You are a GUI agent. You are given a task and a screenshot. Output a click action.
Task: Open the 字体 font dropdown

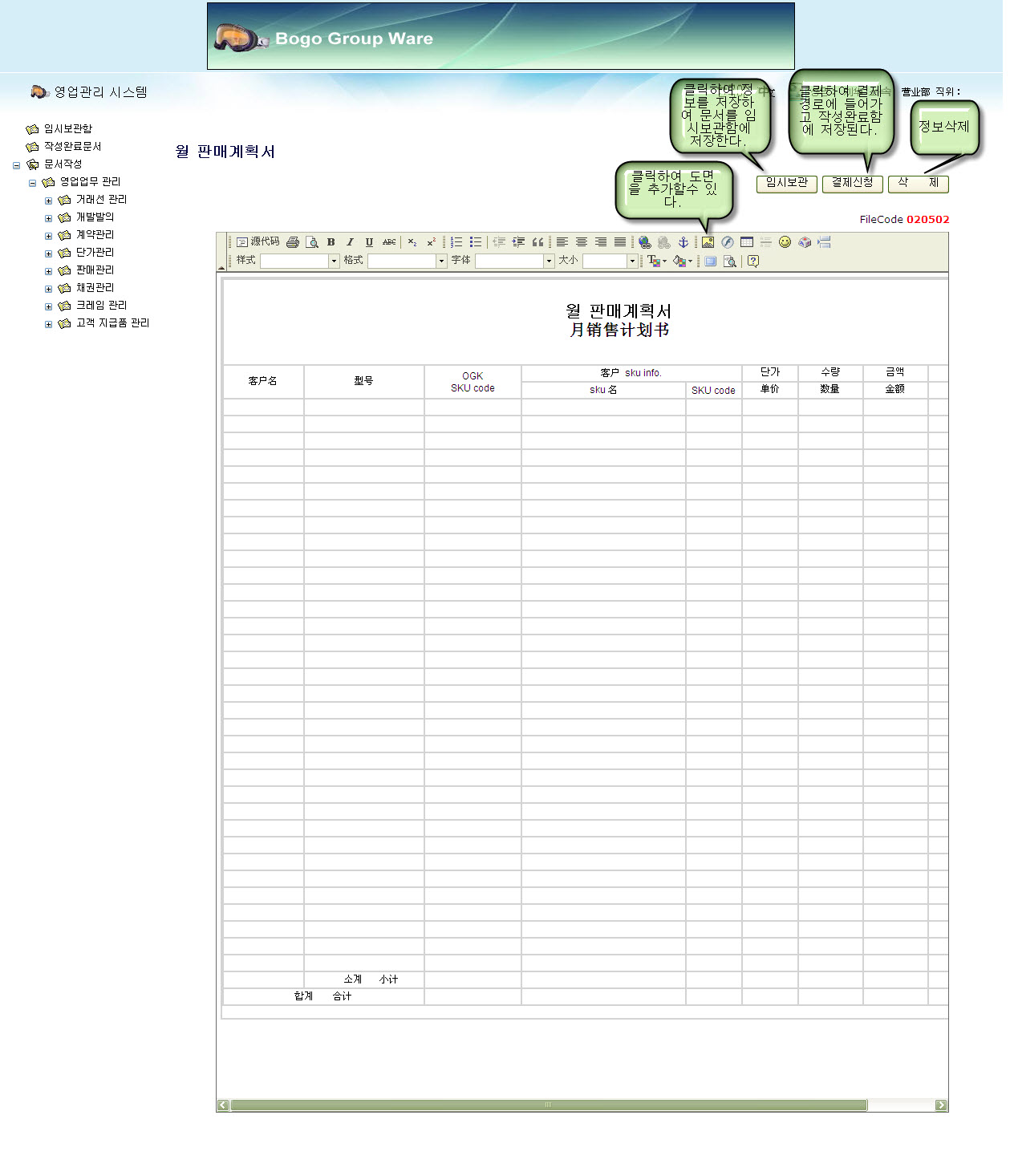(549, 262)
